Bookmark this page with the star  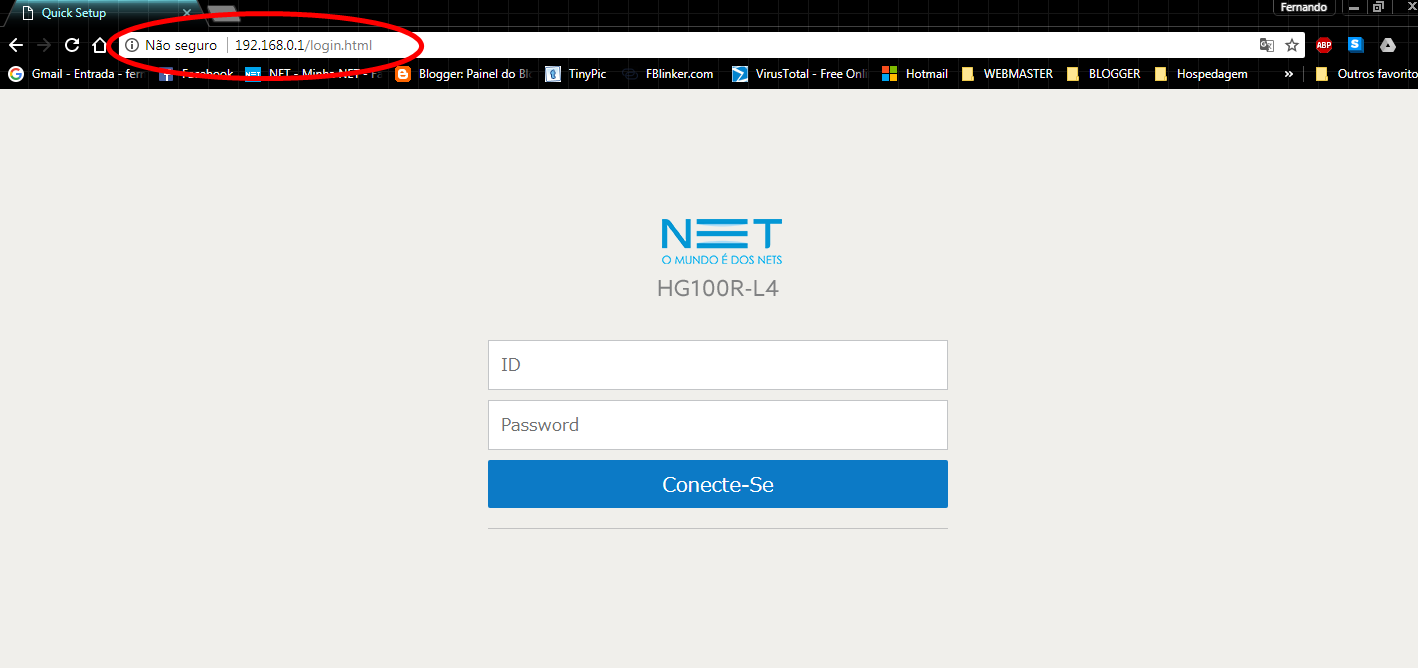(1292, 45)
